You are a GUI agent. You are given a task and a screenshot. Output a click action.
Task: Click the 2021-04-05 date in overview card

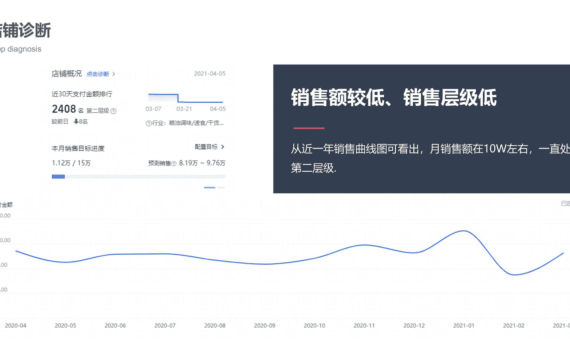point(209,74)
